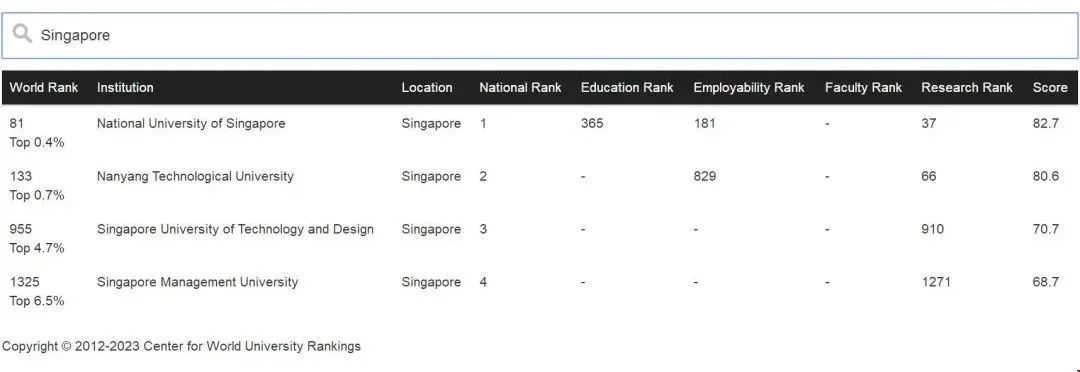Open Singapore University of Technology and Design
Screen dimensions: 1080x372
[235, 229]
